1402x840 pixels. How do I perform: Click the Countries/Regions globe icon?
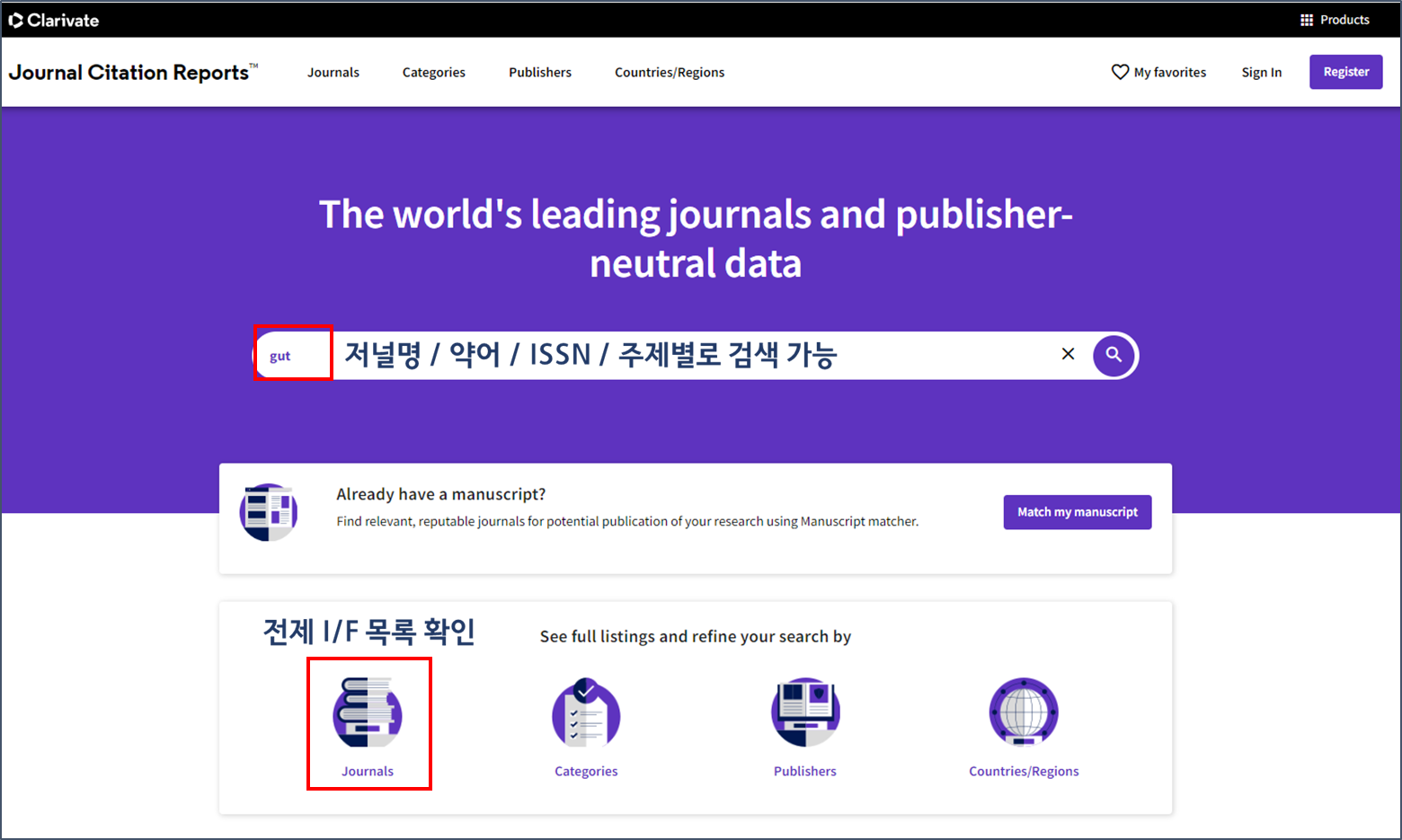tap(1024, 712)
